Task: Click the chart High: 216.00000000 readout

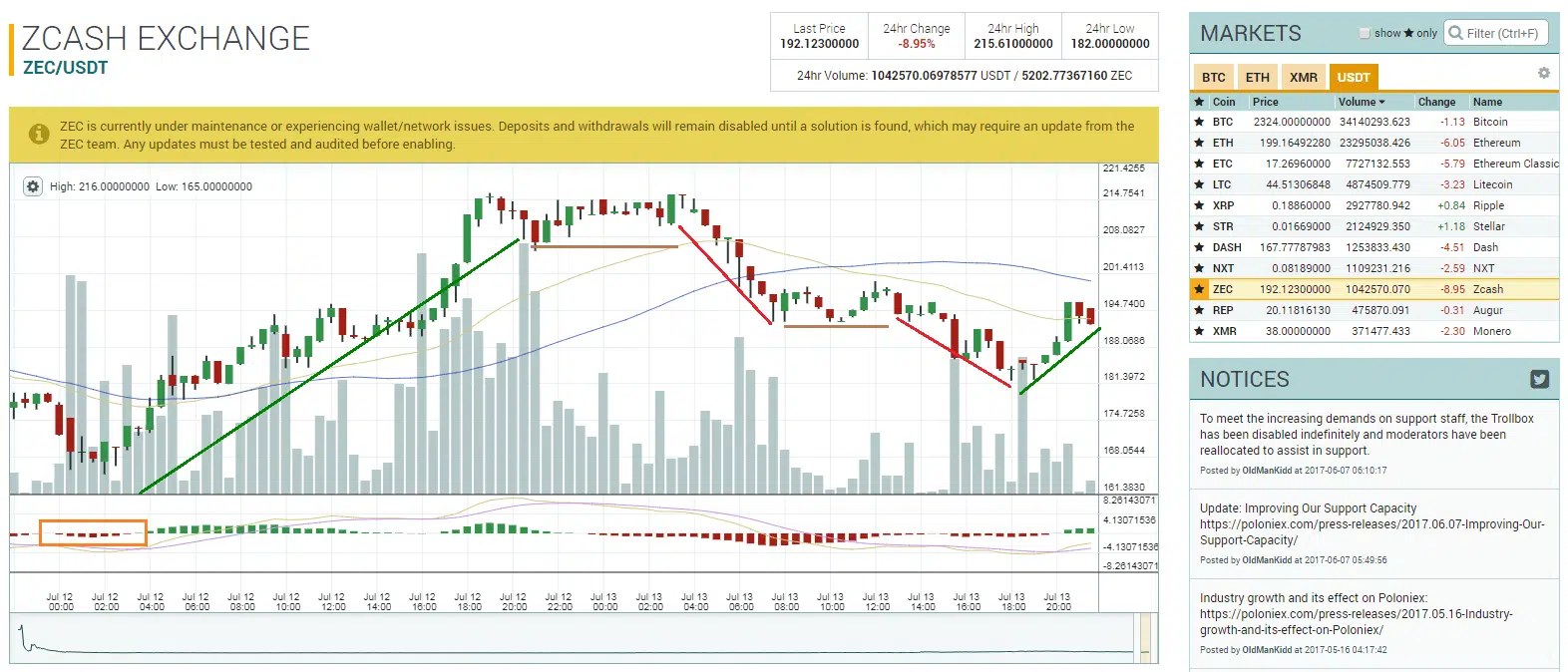Action: 100,186
